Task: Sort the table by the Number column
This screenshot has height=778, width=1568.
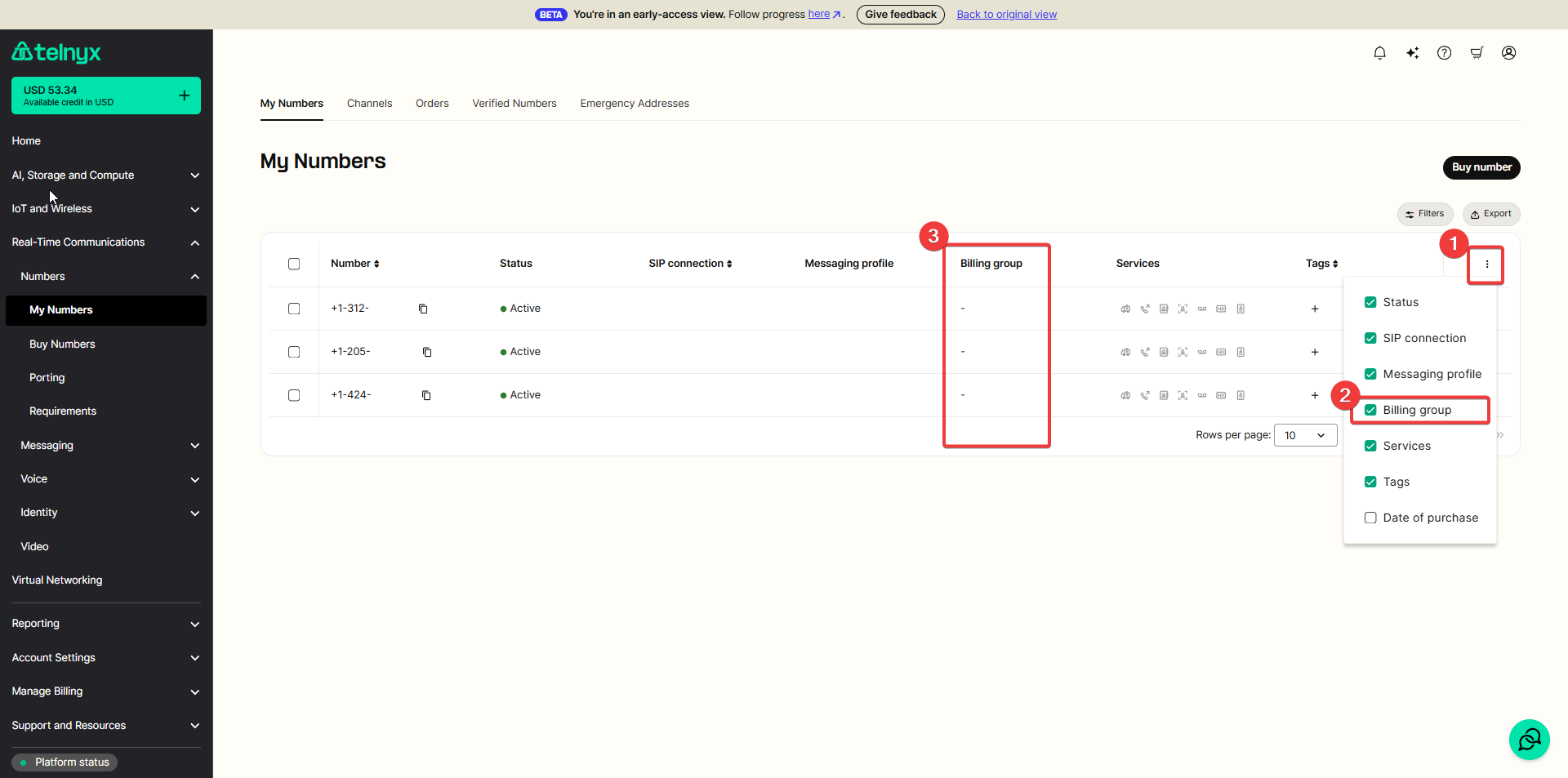Action: (355, 264)
